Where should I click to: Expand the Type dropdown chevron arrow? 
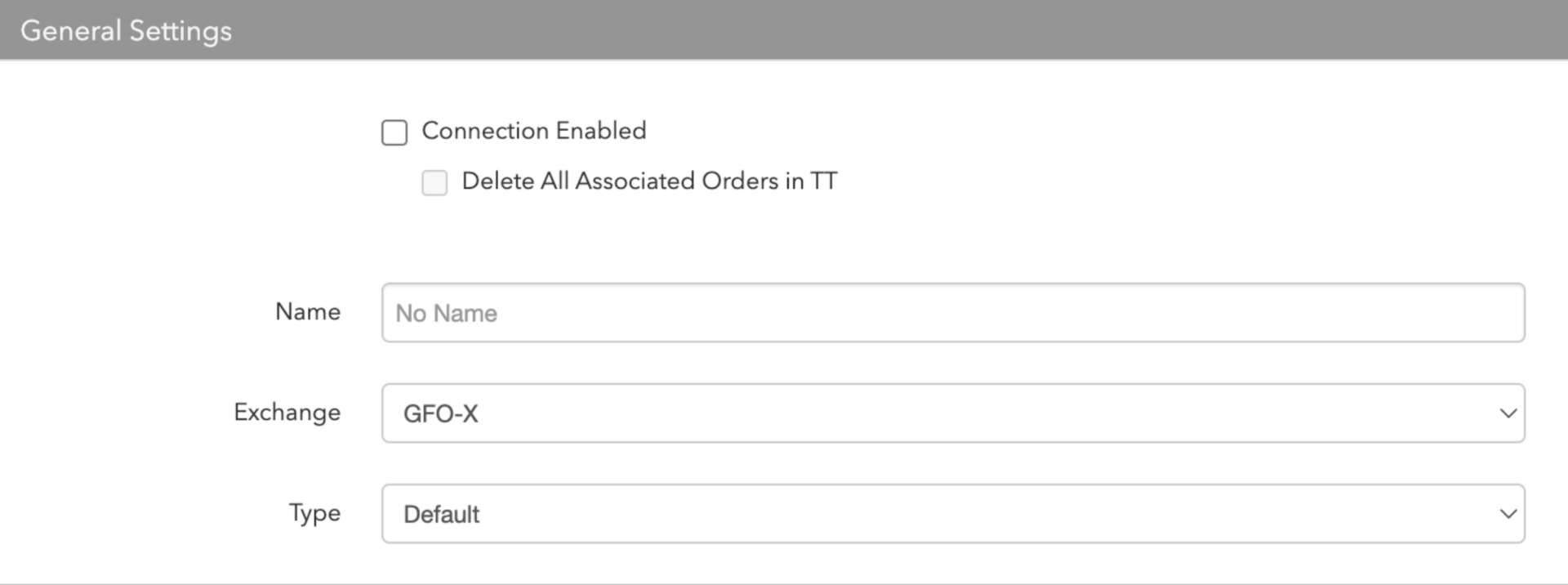[x=1508, y=514]
